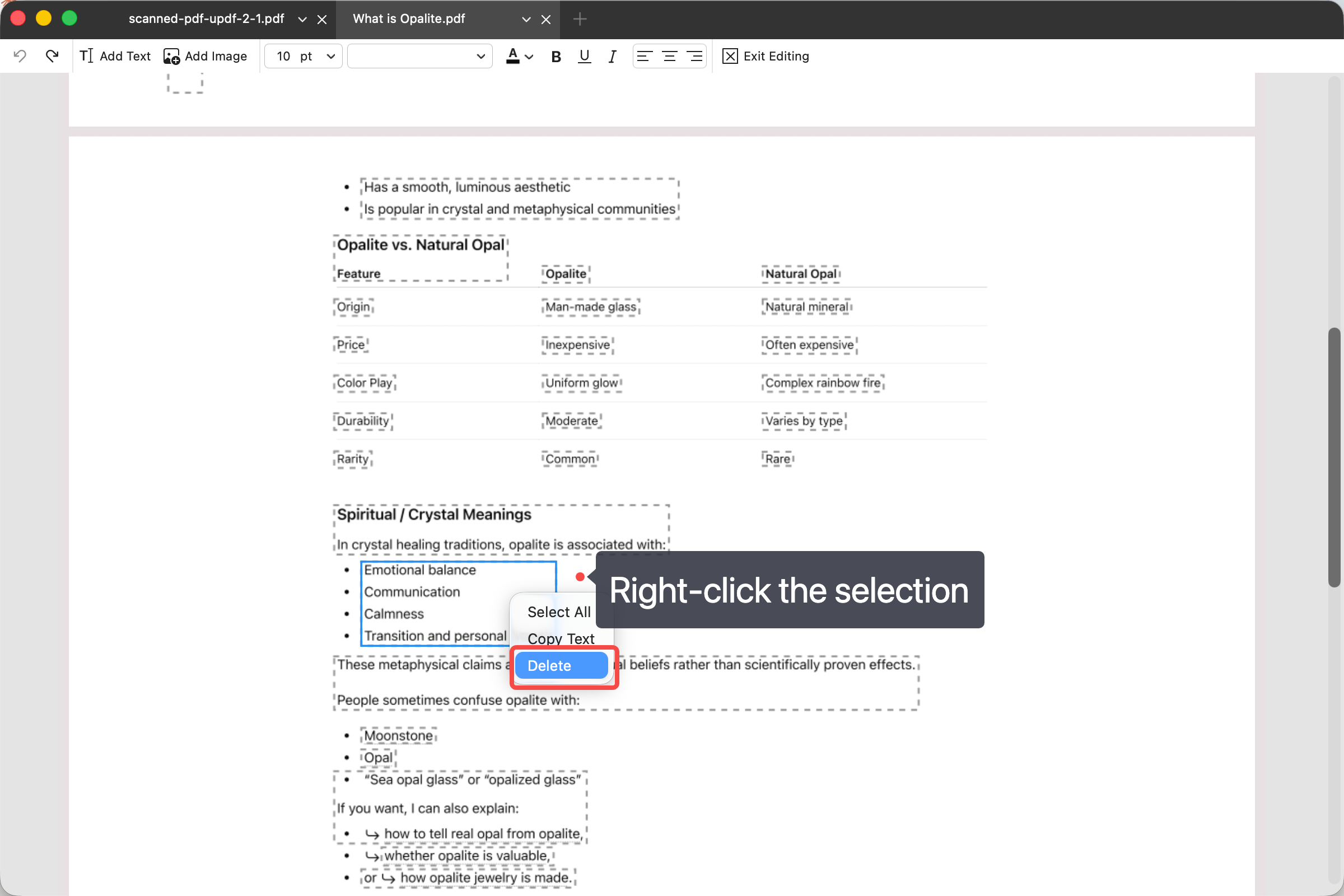Click the Redo arrow icon

(52, 56)
